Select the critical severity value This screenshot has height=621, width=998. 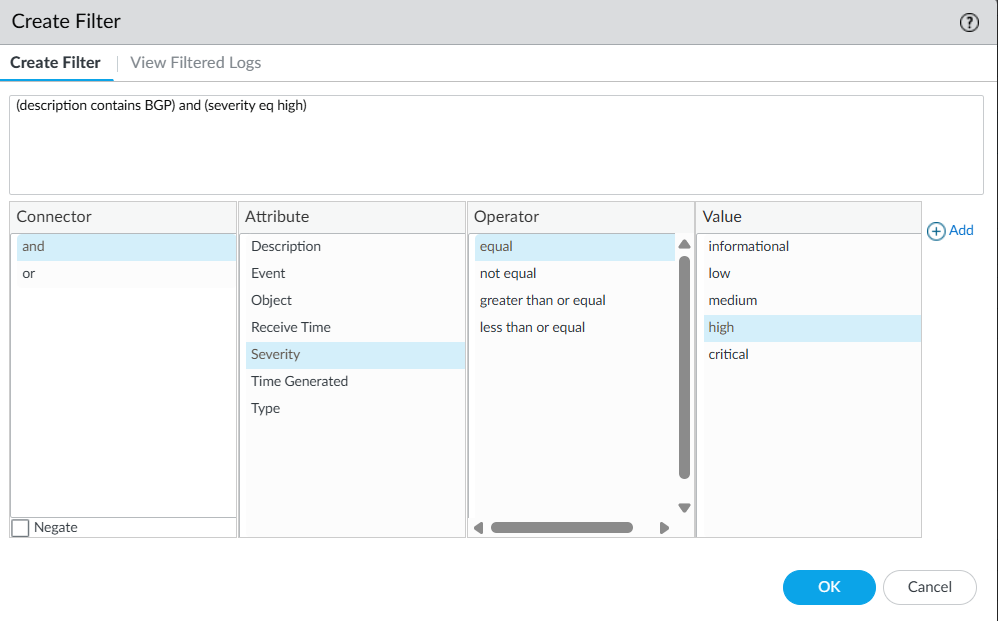tap(728, 354)
